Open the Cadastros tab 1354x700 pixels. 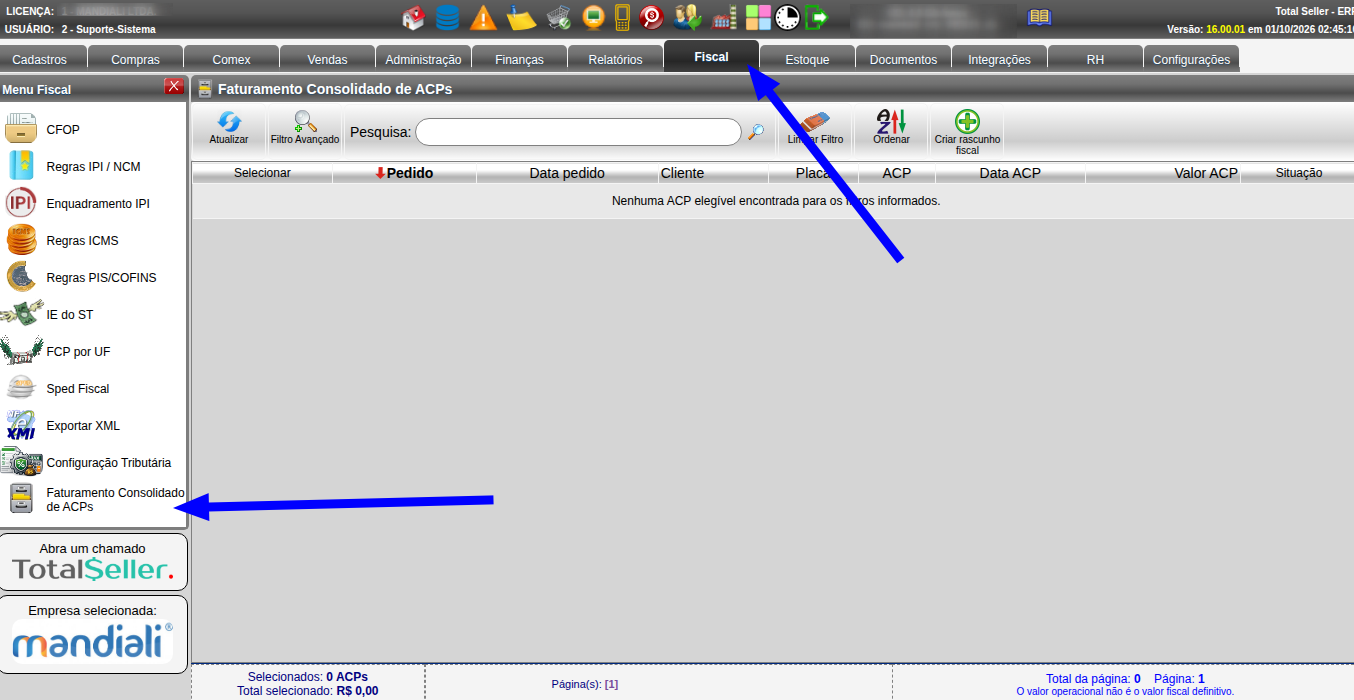(x=40, y=59)
